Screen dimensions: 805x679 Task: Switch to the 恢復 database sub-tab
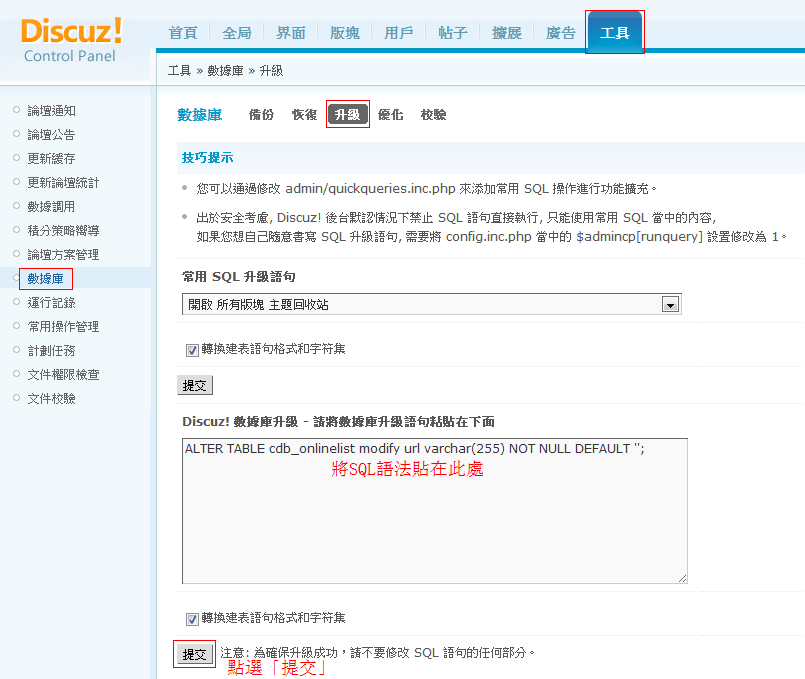tap(304, 114)
